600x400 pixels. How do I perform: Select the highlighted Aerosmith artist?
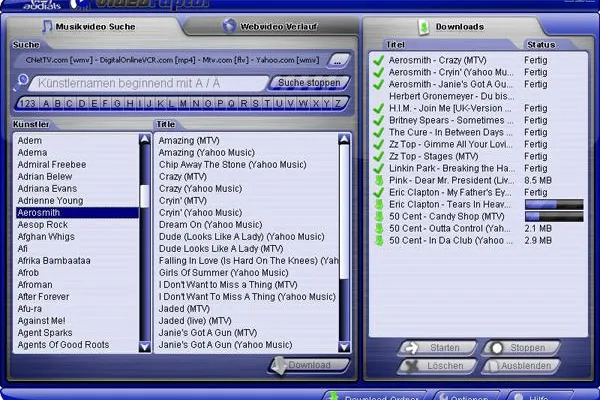77,212
